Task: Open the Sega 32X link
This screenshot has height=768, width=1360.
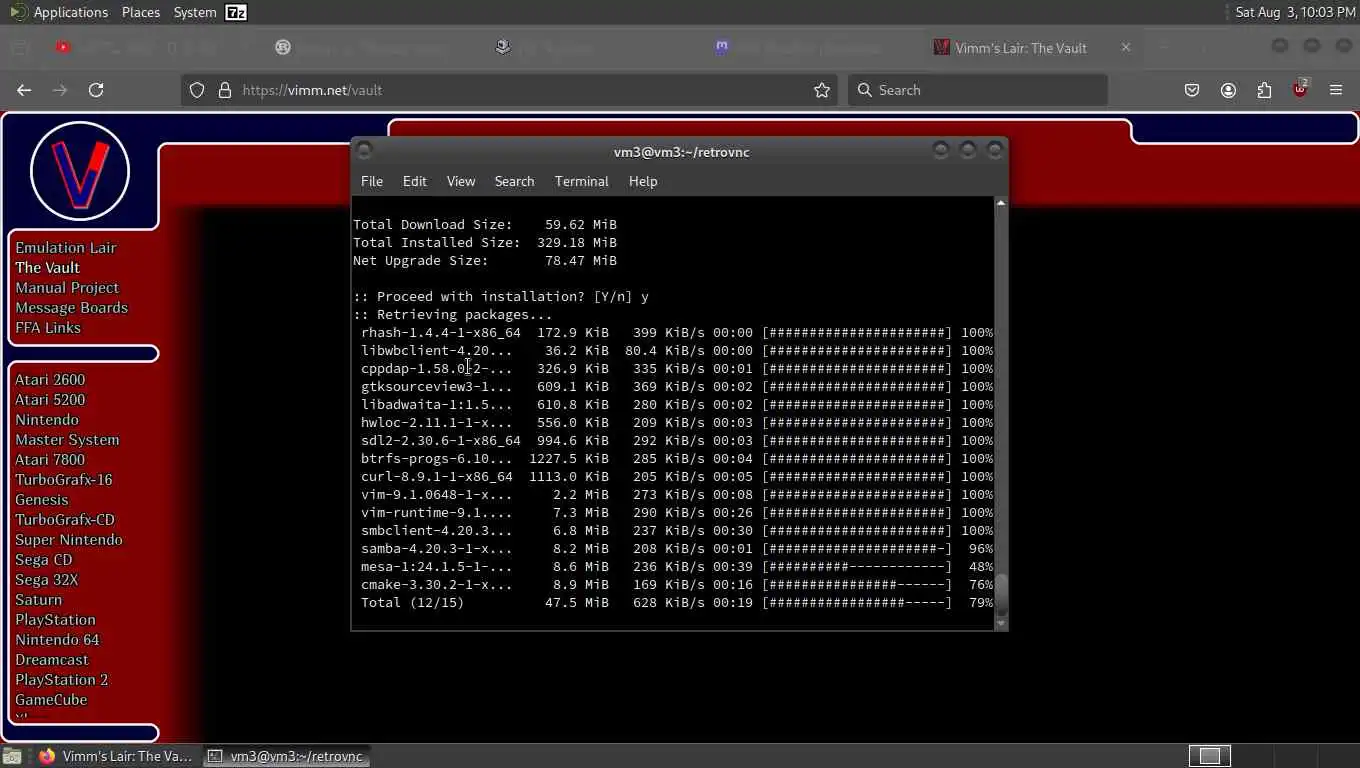Action: 46,579
